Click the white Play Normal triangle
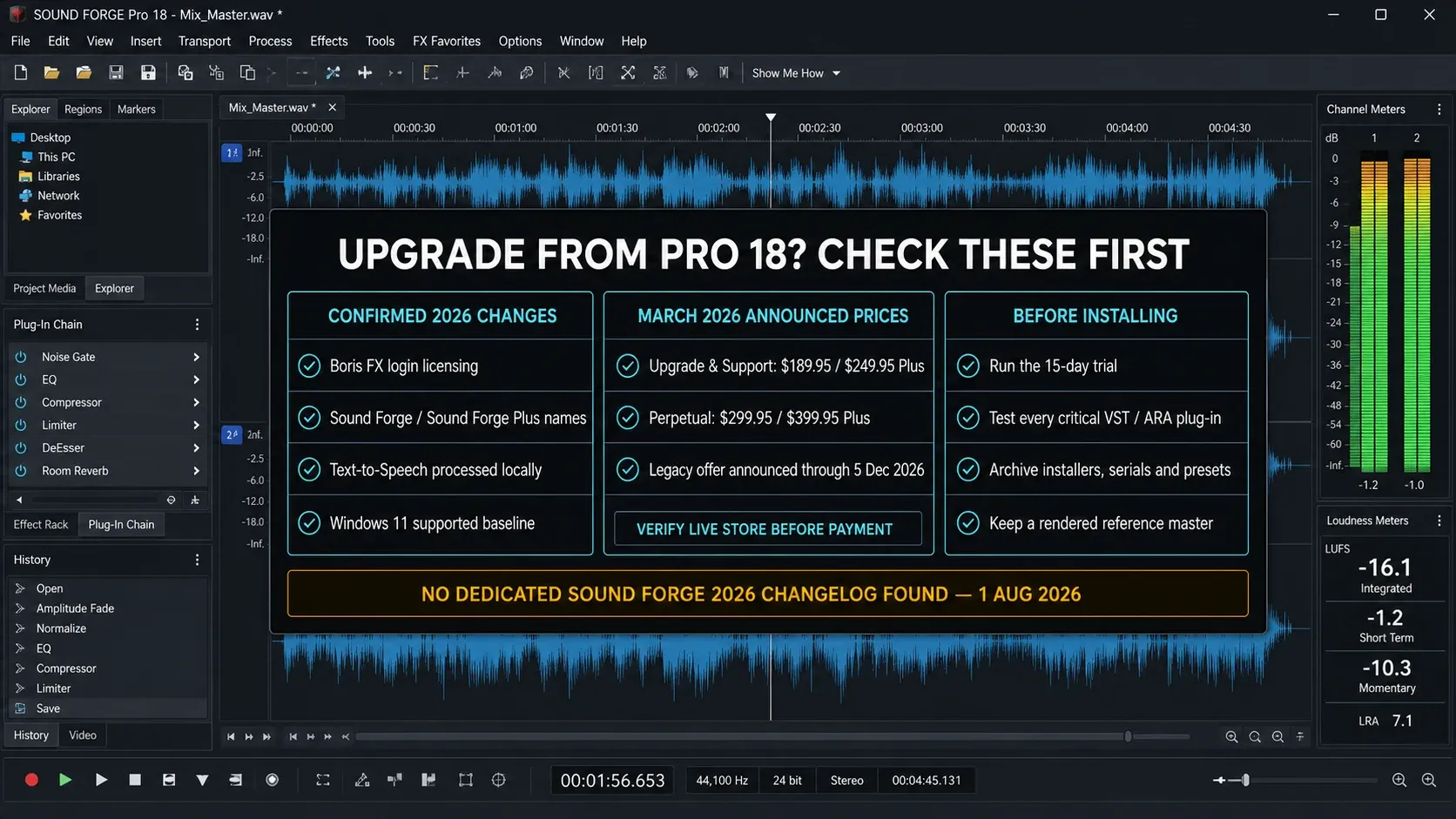1456x819 pixels. point(101,780)
